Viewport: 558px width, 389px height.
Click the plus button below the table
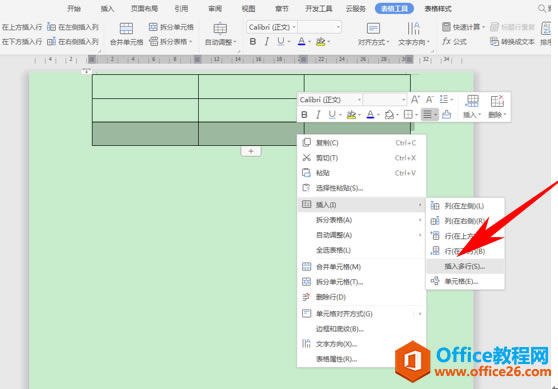tap(251, 151)
